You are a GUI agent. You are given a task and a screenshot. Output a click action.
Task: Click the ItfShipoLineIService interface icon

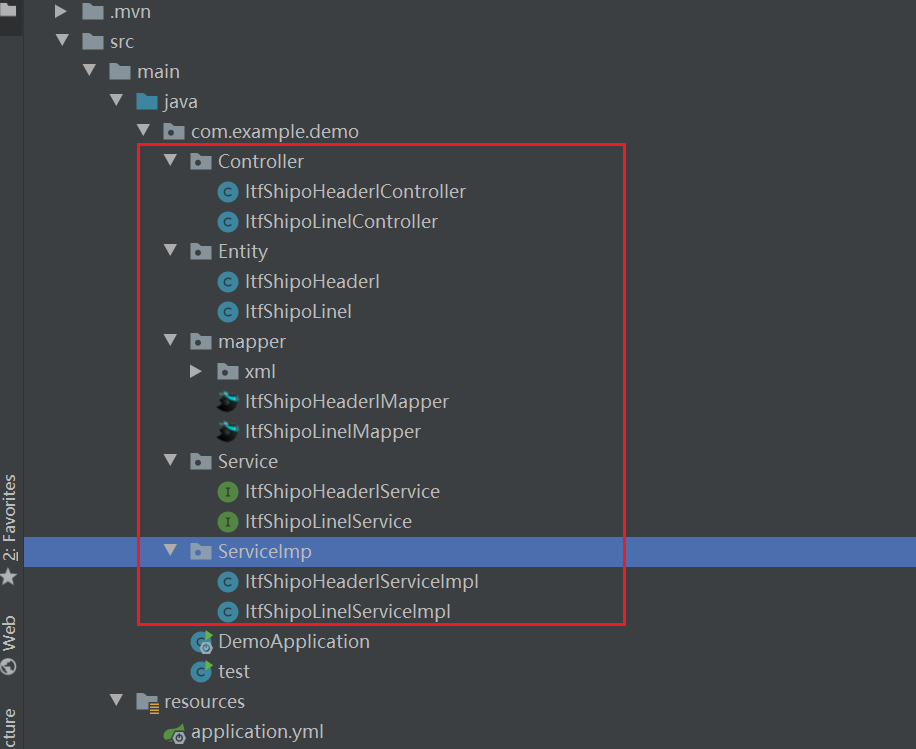(228, 521)
